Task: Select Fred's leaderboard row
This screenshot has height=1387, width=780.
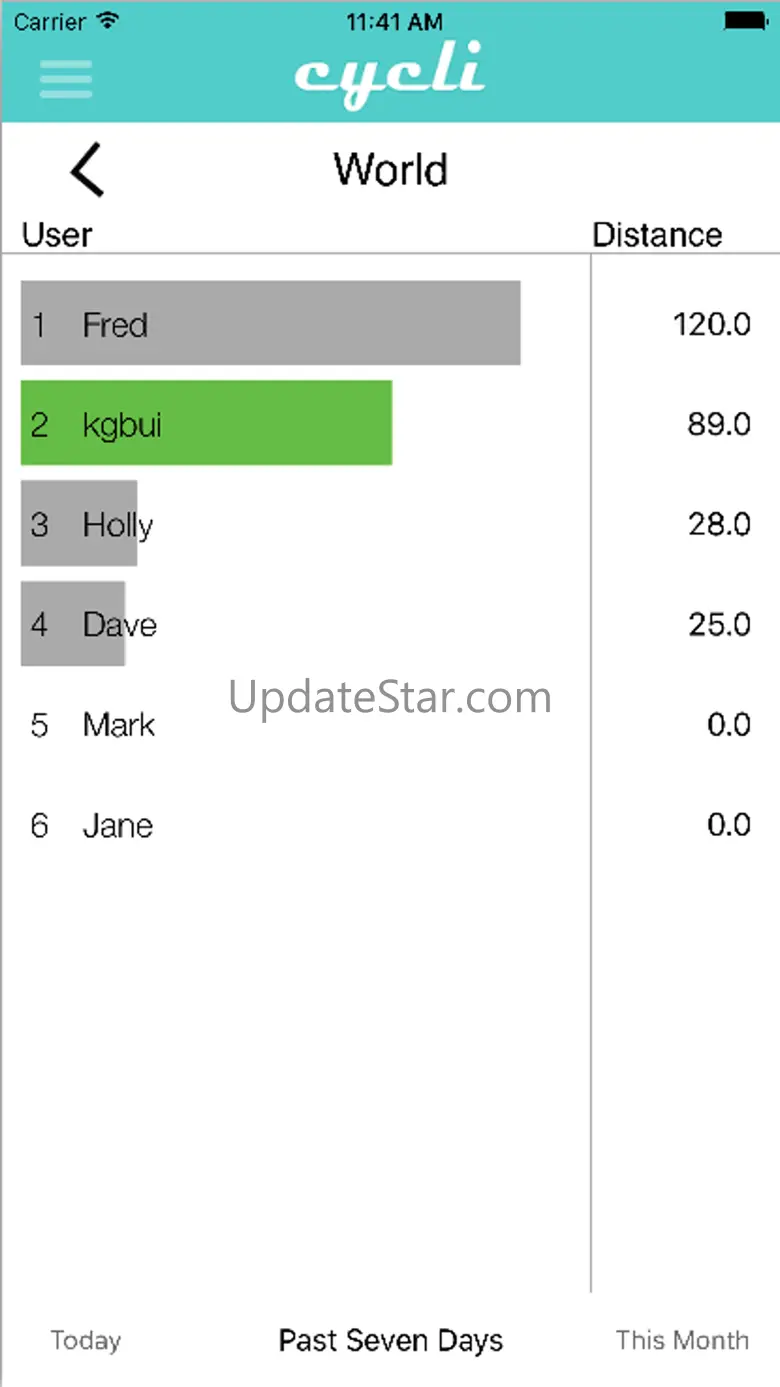Action: pyautogui.click(x=270, y=323)
